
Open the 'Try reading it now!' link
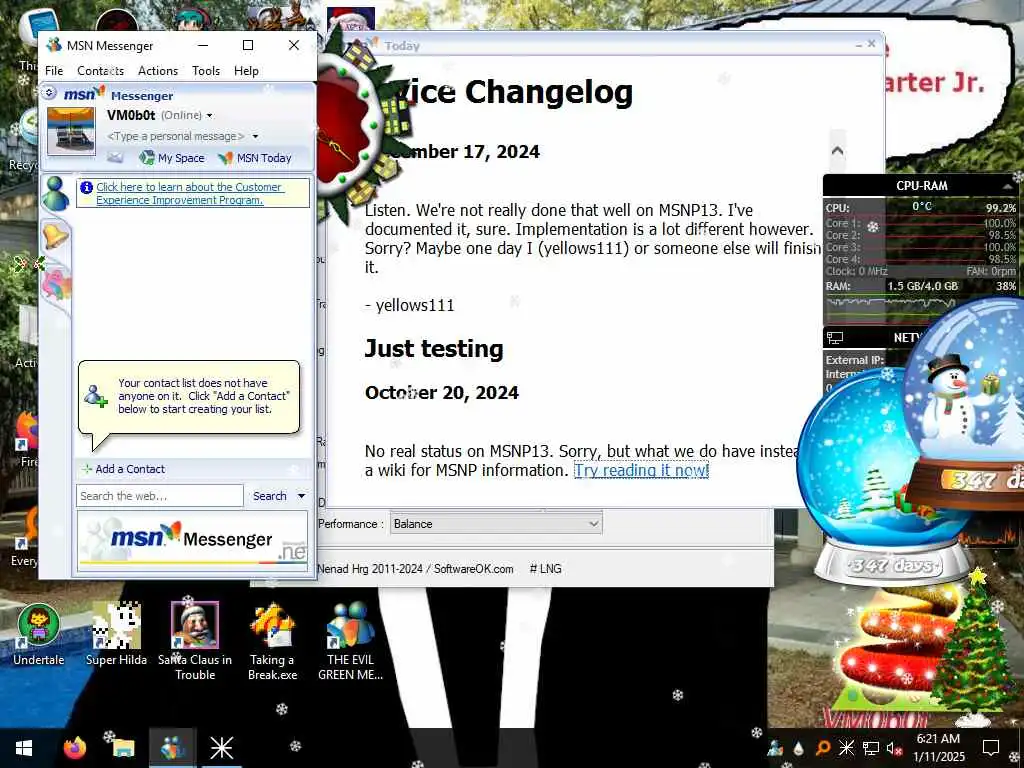point(641,470)
